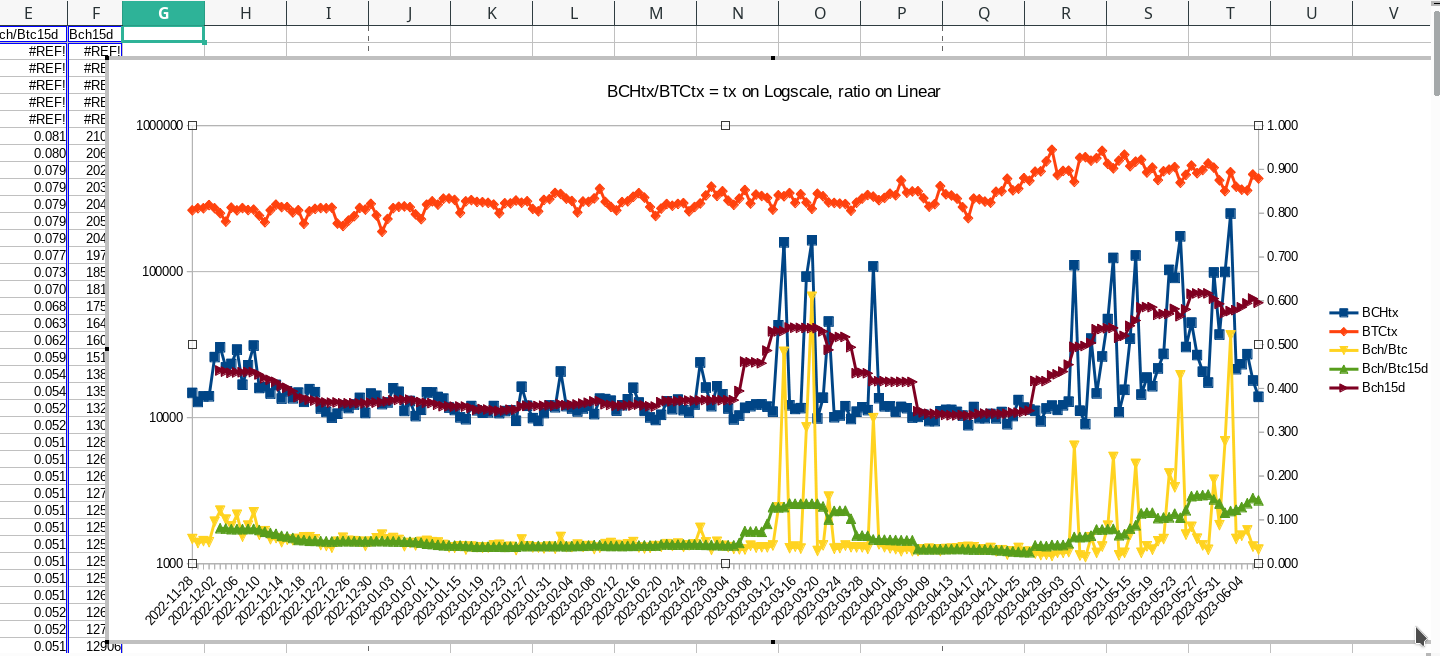This screenshot has height=656, width=1440.
Task: Select column L header
Action: [573, 13]
